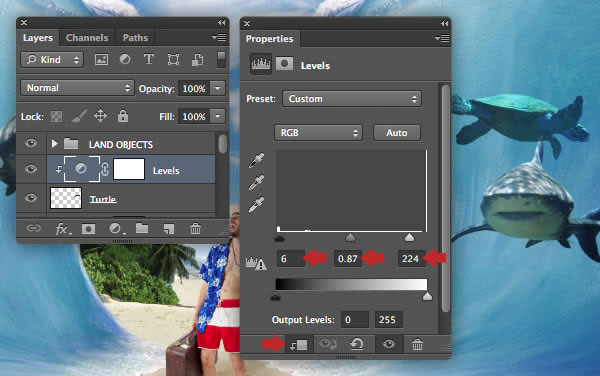The width and height of the screenshot is (600, 376).
Task: Switch to the Paths tab
Action: (135, 38)
